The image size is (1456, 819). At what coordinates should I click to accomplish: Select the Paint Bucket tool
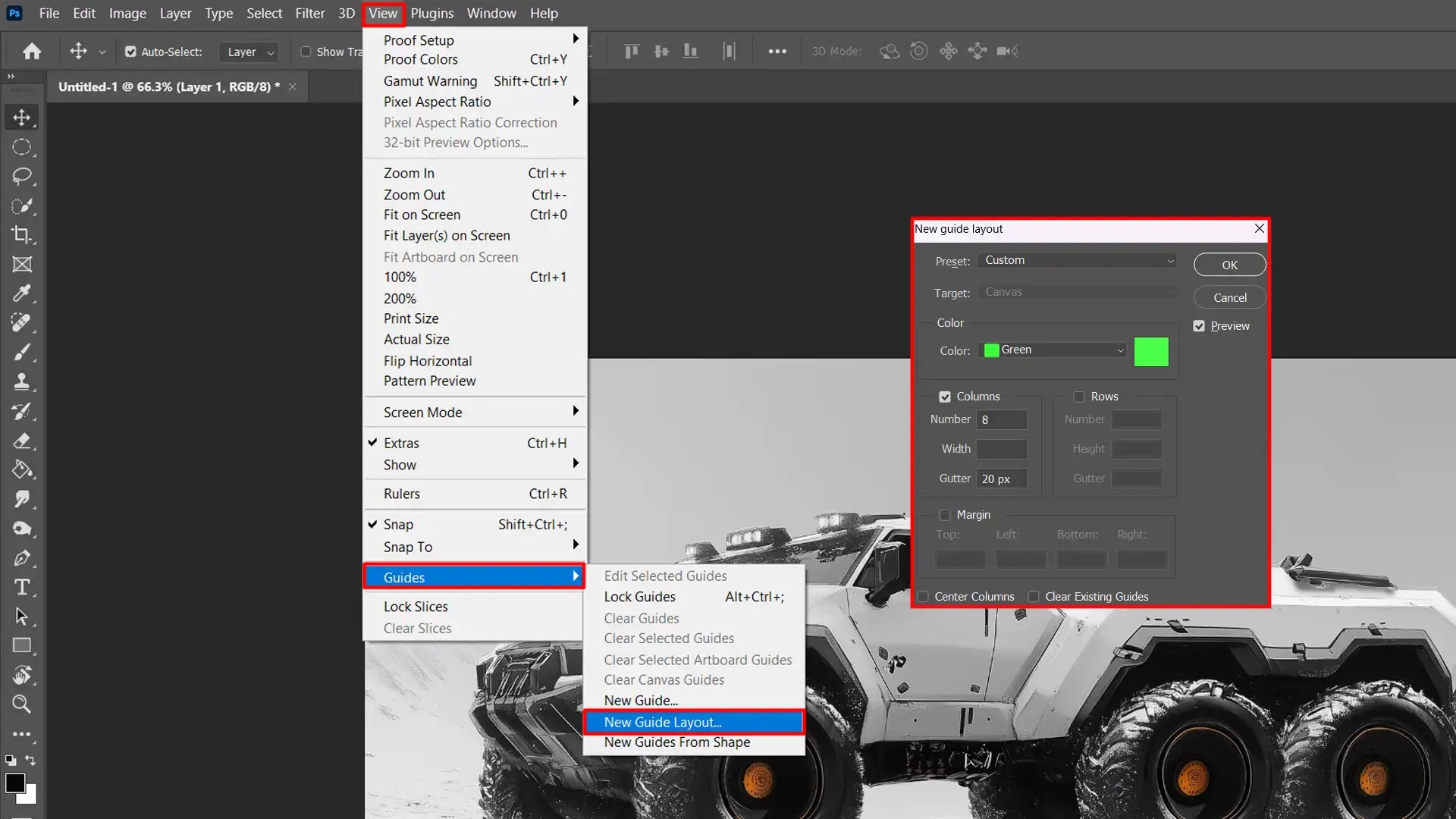pos(21,470)
